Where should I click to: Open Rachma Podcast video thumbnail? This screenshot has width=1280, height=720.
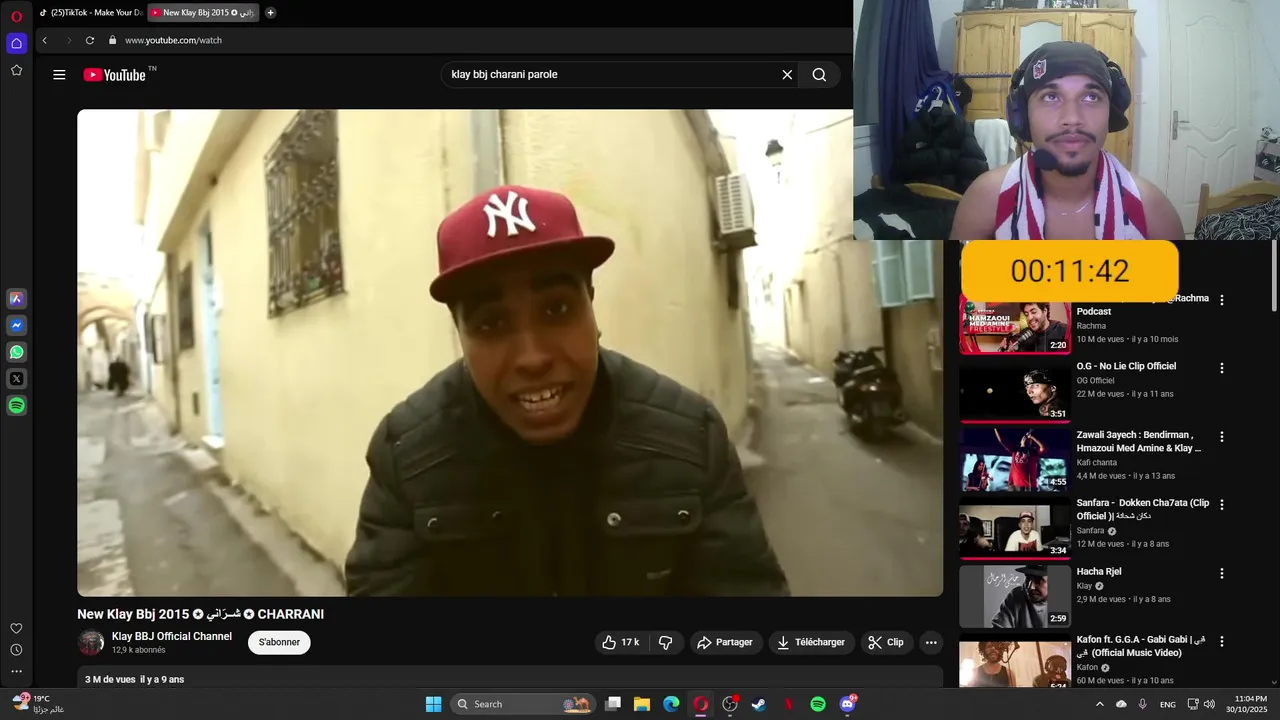tap(1015, 325)
